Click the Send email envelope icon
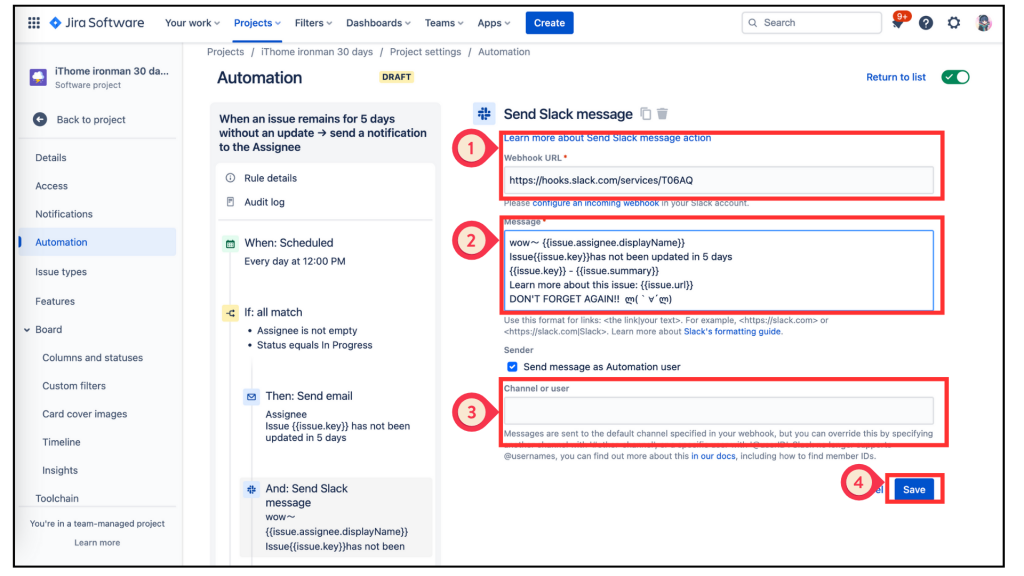1024x576 pixels. [x=251, y=396]
